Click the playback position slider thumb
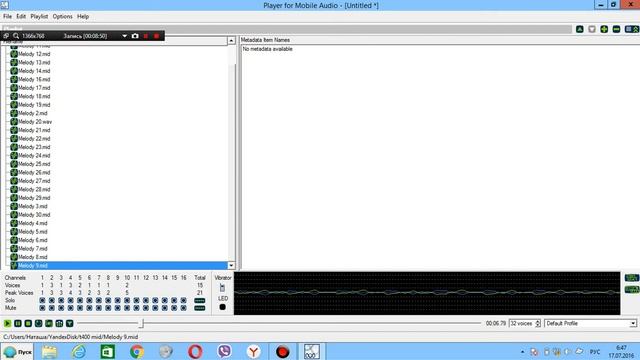Viewport: 640px width, 360px height. tap(141, 323)
